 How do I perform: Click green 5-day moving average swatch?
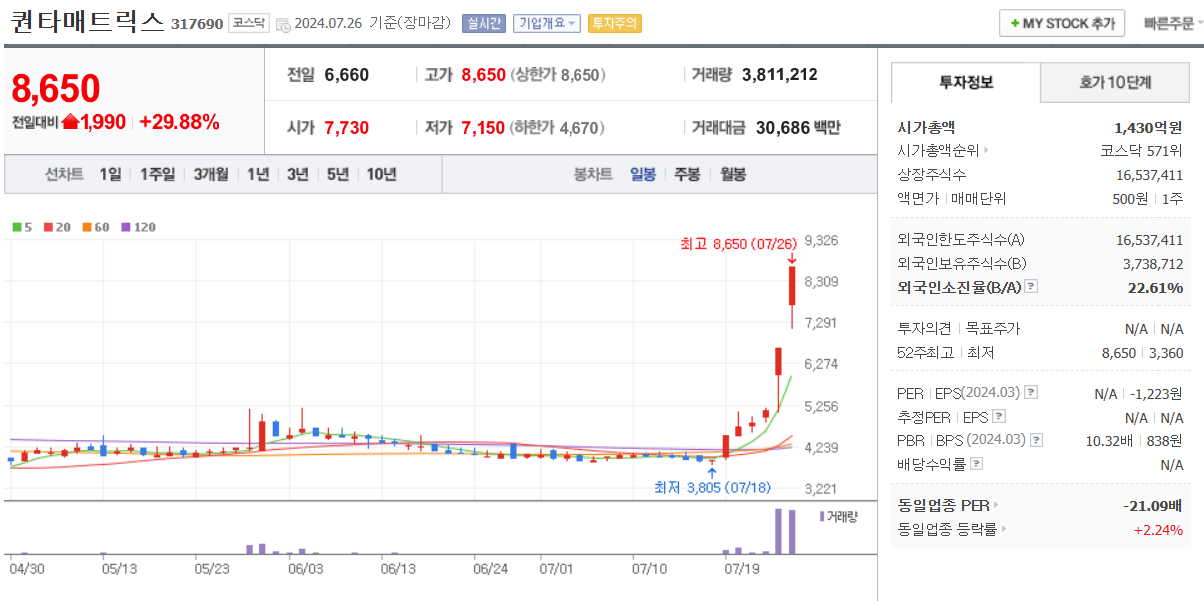[x=17, y=227]
